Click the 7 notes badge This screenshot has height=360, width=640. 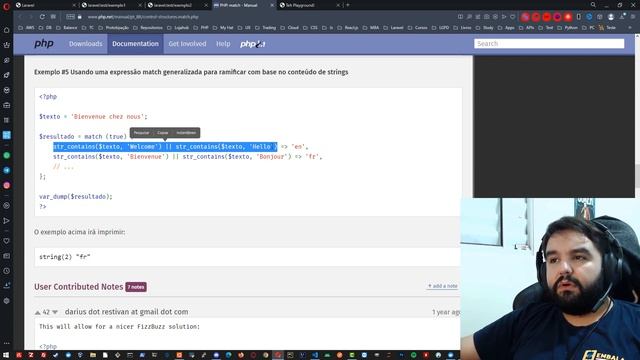pyautogui.click(x=136, y=287)
